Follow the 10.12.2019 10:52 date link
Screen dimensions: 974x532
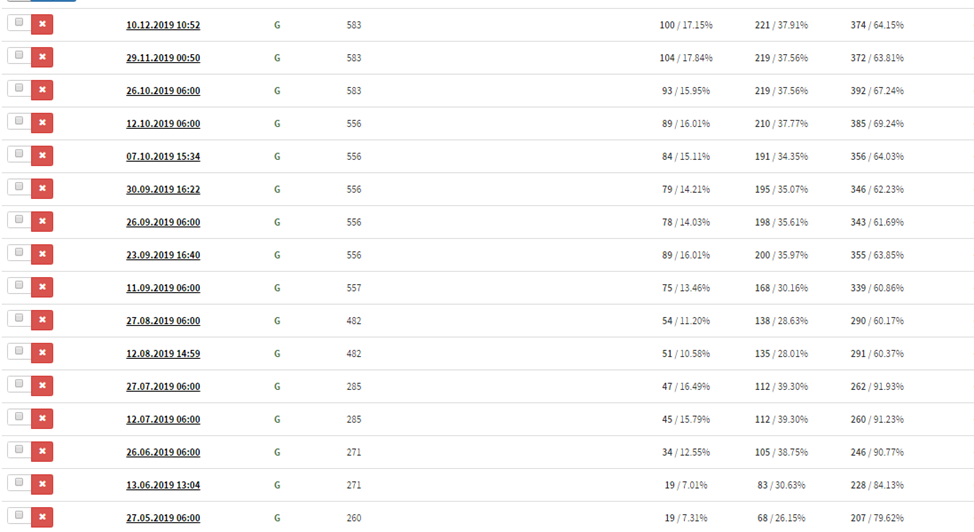click(163, 25)
